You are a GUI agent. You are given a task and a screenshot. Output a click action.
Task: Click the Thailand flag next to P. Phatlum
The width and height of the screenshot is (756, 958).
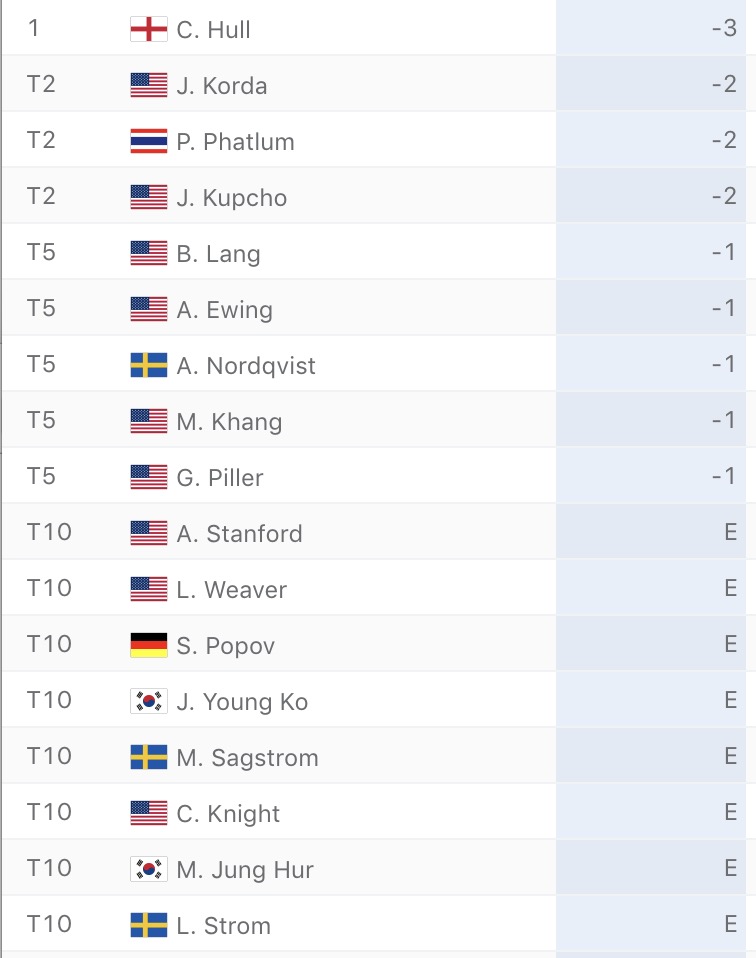tap(149, 141)
